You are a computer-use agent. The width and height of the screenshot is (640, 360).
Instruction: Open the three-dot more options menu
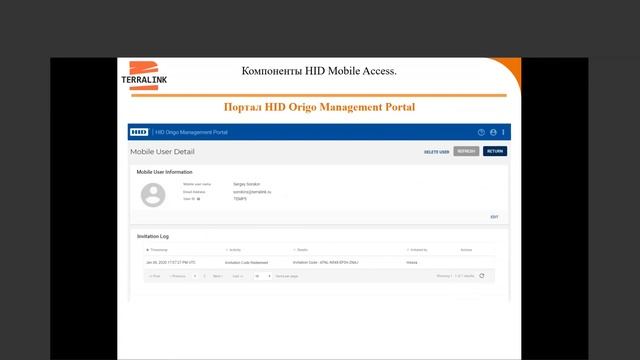coord(503,132)
